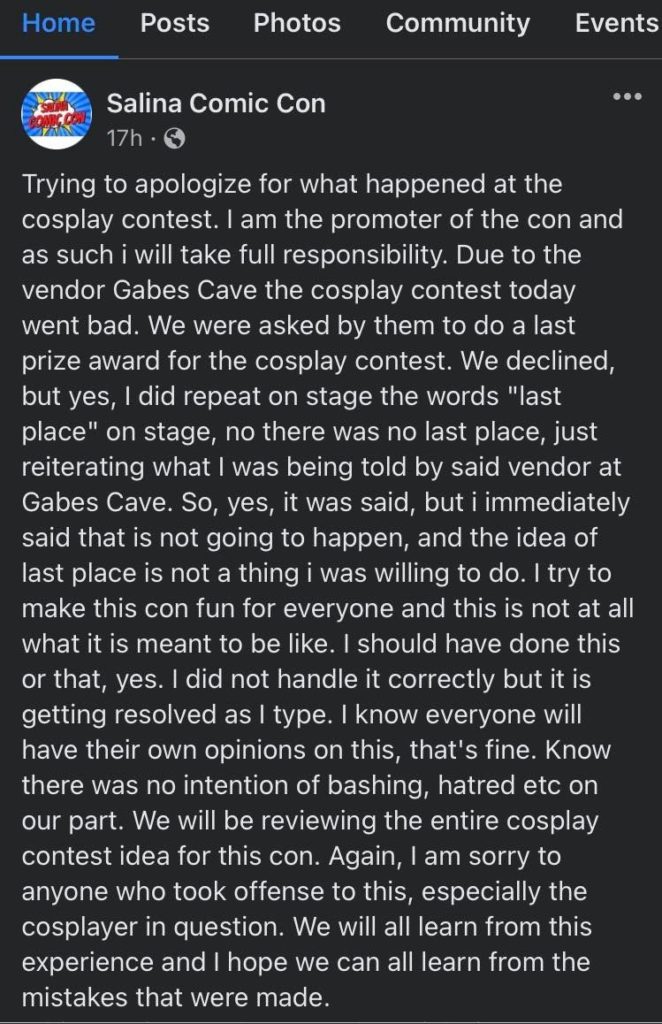The height and width of the screenshot is (1024, 662).
Task: Click final line "mistakes that were made."
Action: click(x=176, y=997)
